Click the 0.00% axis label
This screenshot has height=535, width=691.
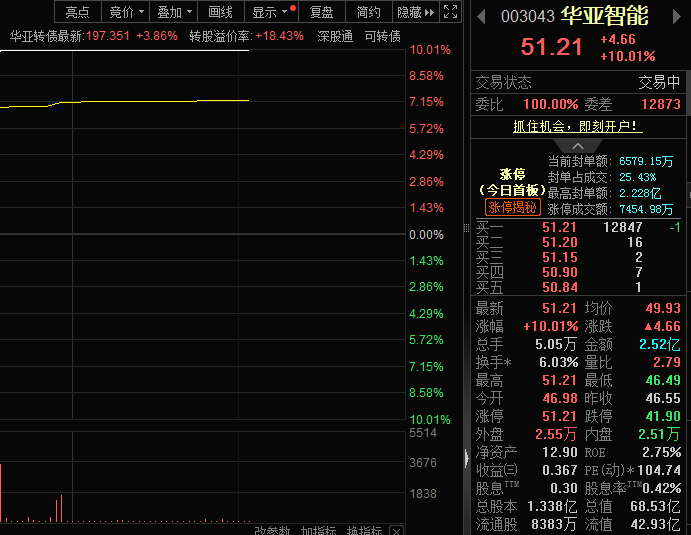point(426,235)
